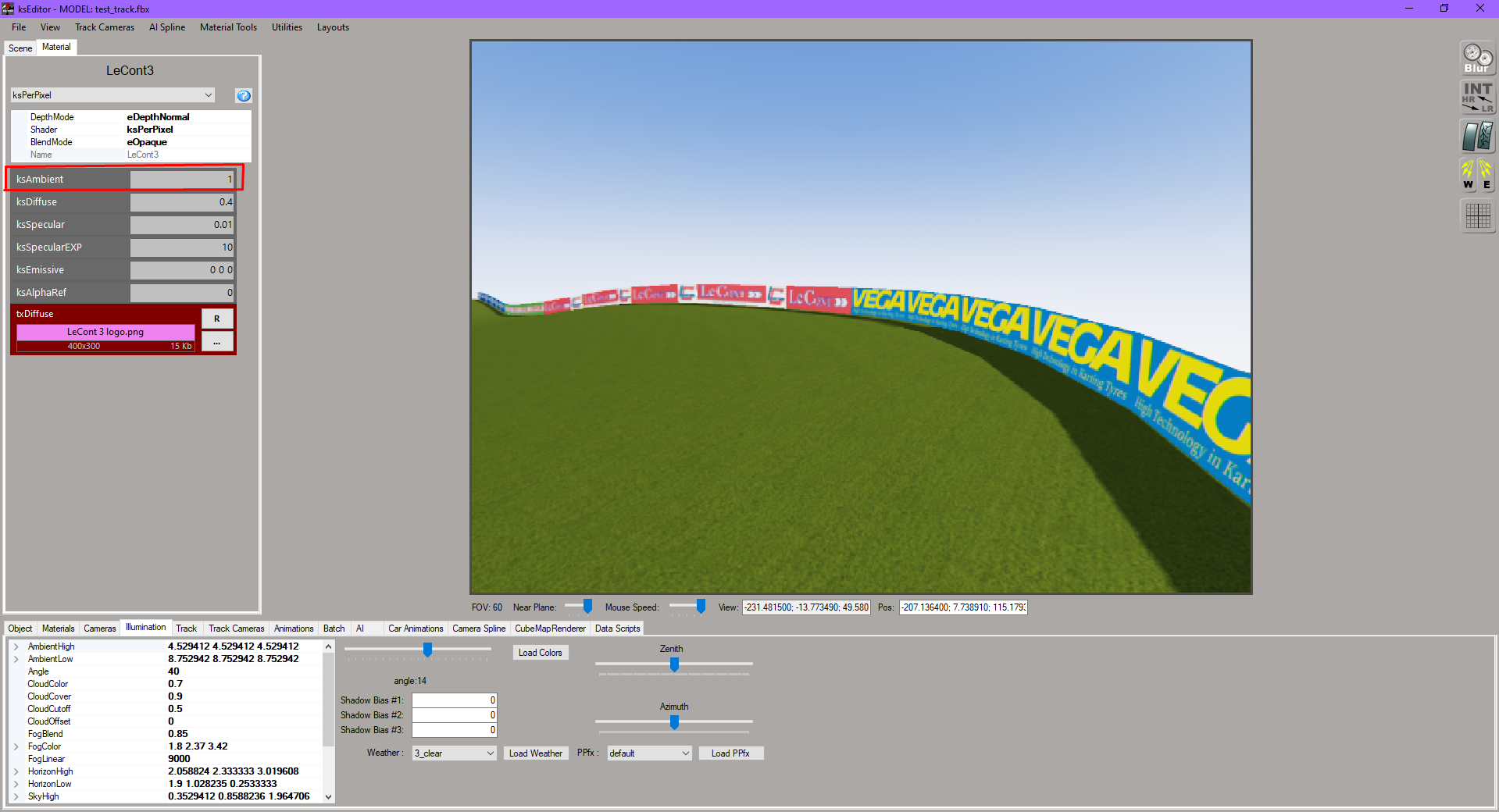Click the ksEditor app icon in title bar
This screenshot has height=812, width=1499.
tap(8, 9)
